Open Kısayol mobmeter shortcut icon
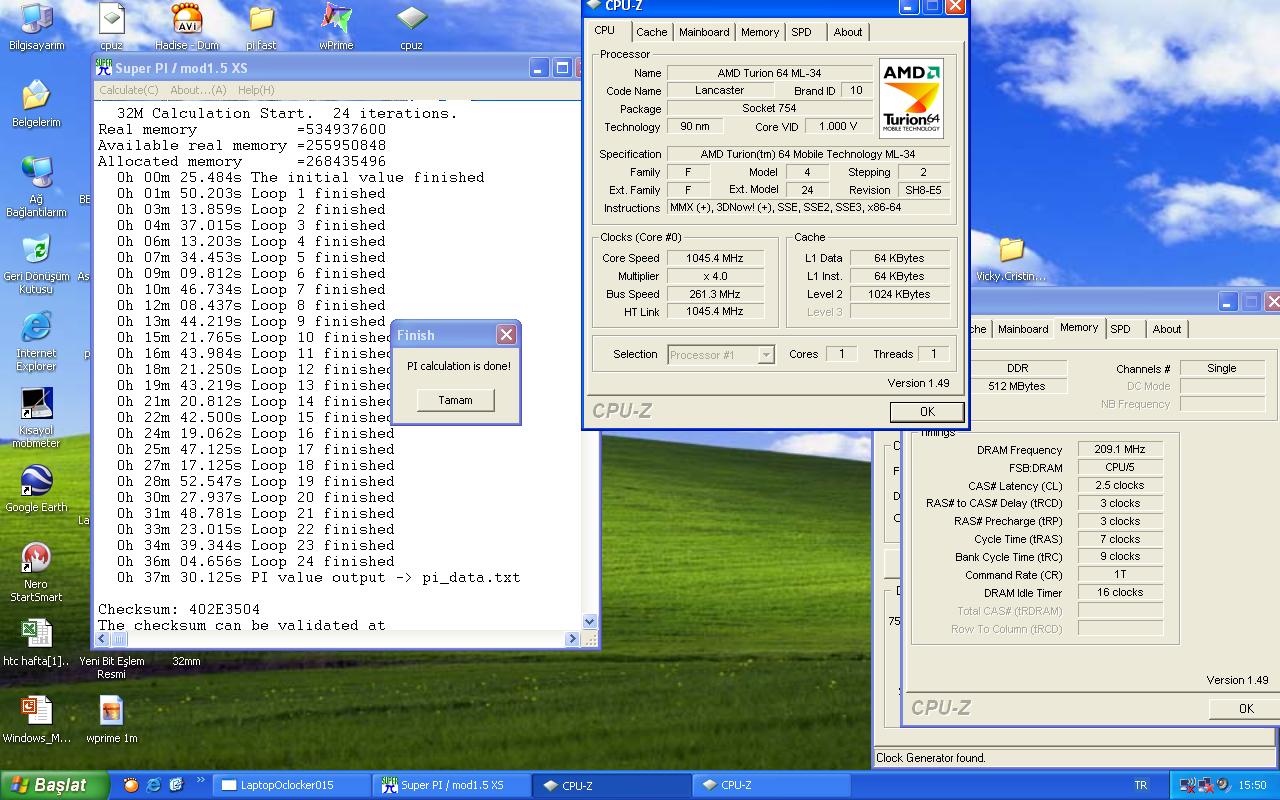This screenshot has width=1280, height=800. [x=36, y=404]
